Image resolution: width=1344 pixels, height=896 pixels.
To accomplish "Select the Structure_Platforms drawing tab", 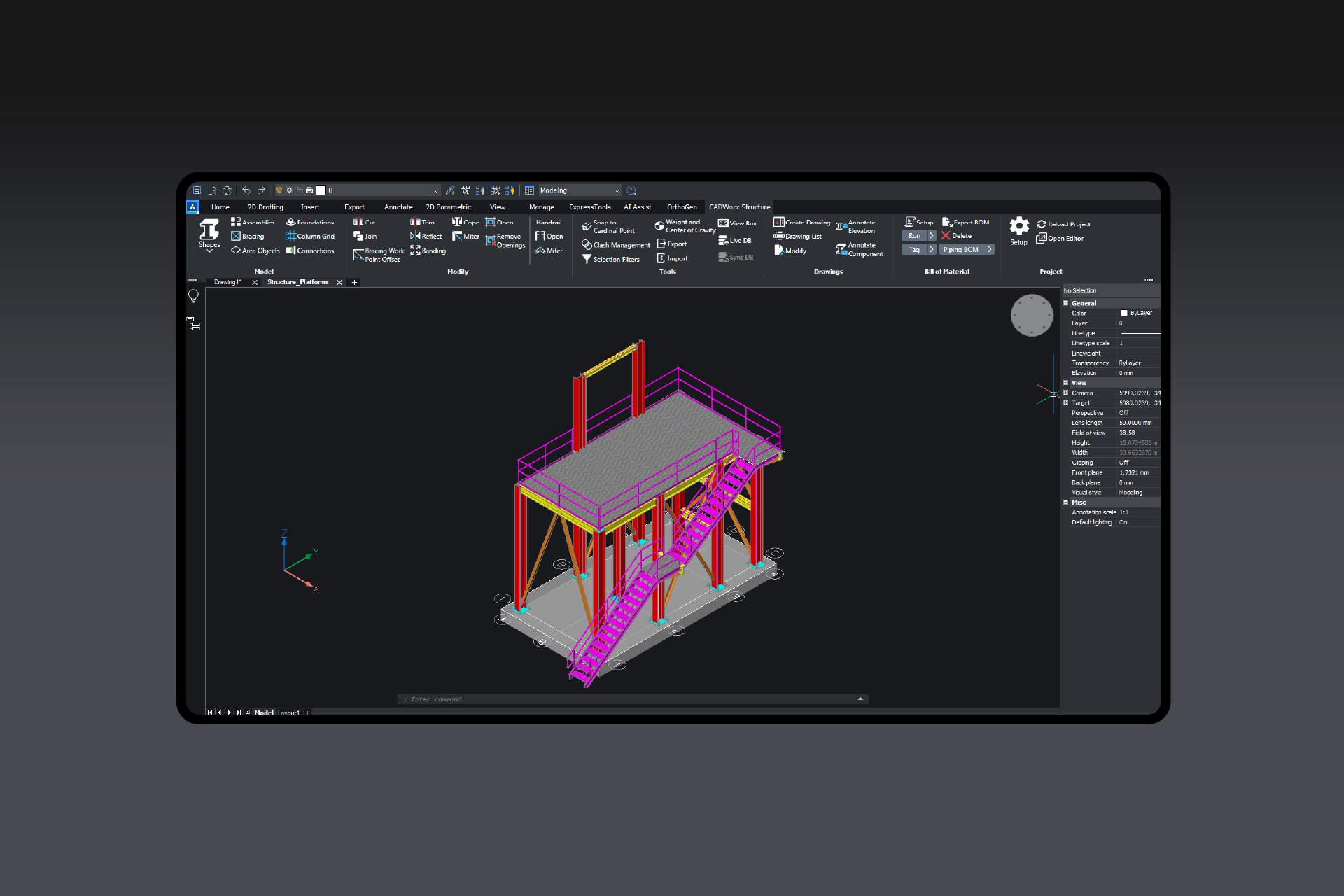I will pos(297,282).
